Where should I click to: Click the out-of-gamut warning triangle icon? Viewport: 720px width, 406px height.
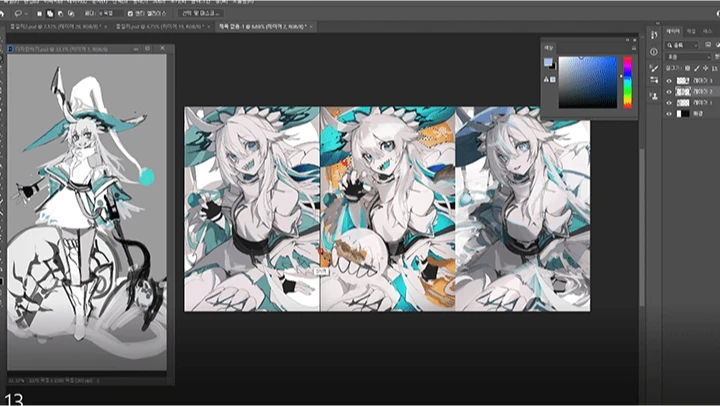546,79
